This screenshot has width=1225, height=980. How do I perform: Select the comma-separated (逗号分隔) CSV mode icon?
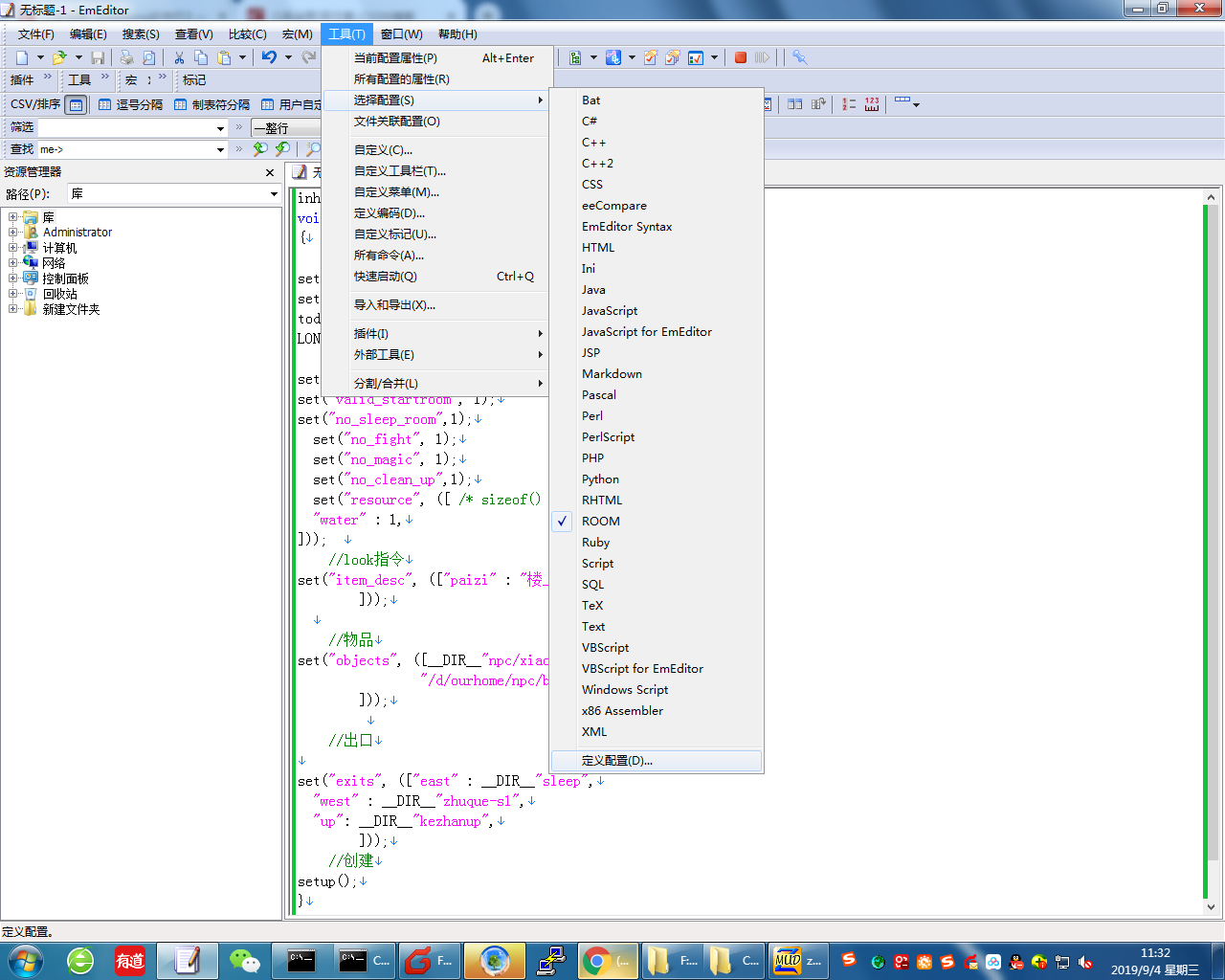pos(105,105)
